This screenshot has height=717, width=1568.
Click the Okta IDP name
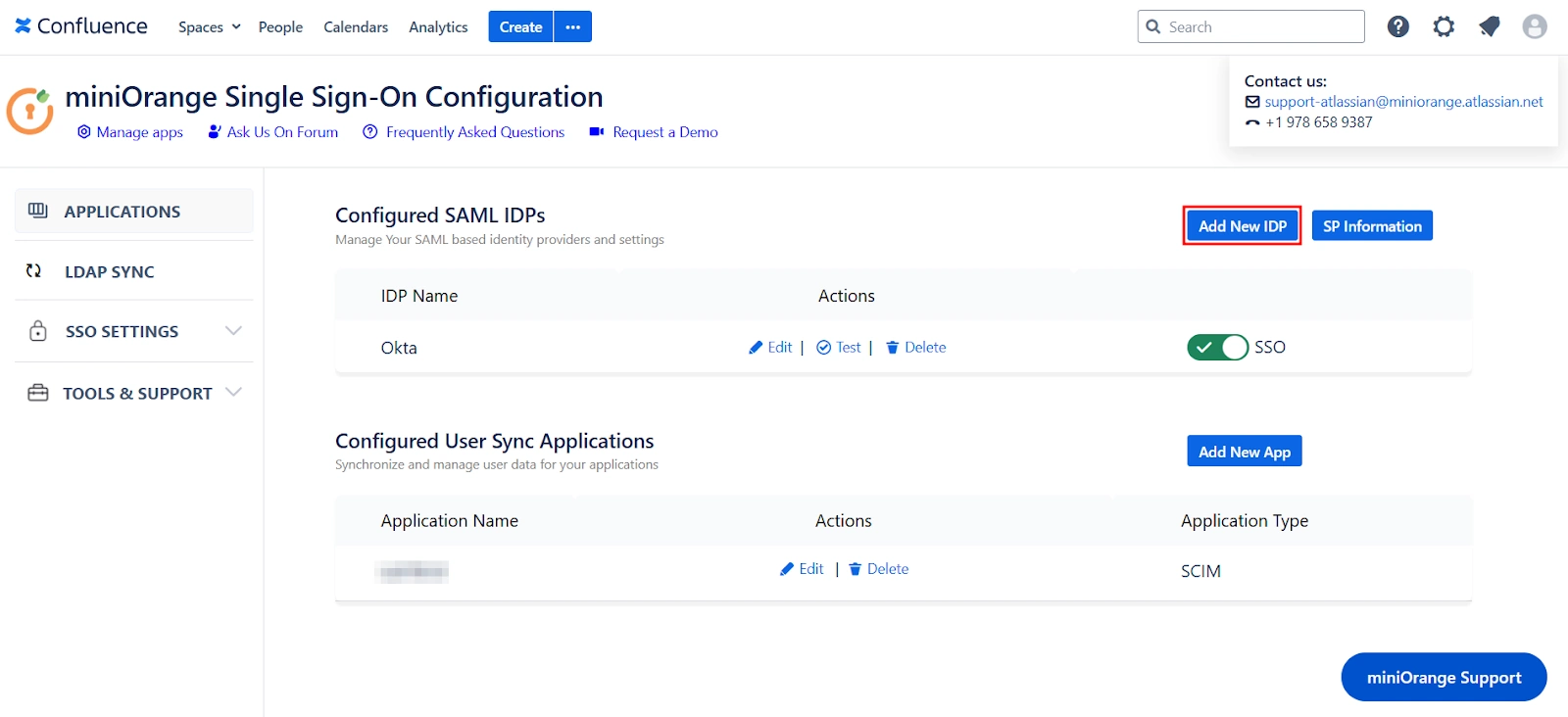coord(399,348)
